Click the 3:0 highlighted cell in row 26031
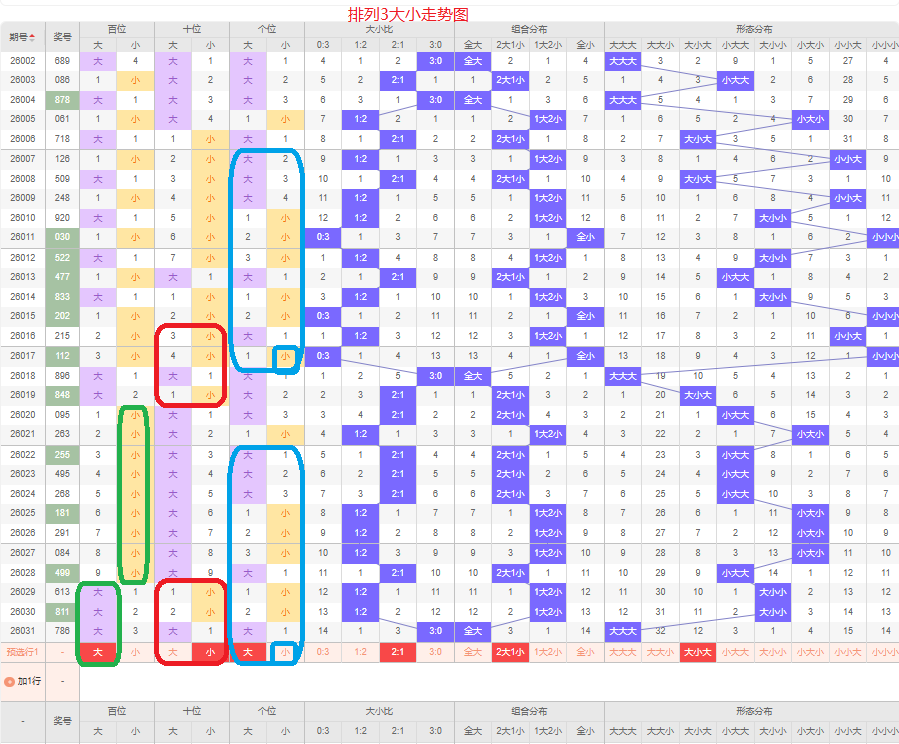Image resolution: width=899 pixels, height=744 pixels. 435,631
